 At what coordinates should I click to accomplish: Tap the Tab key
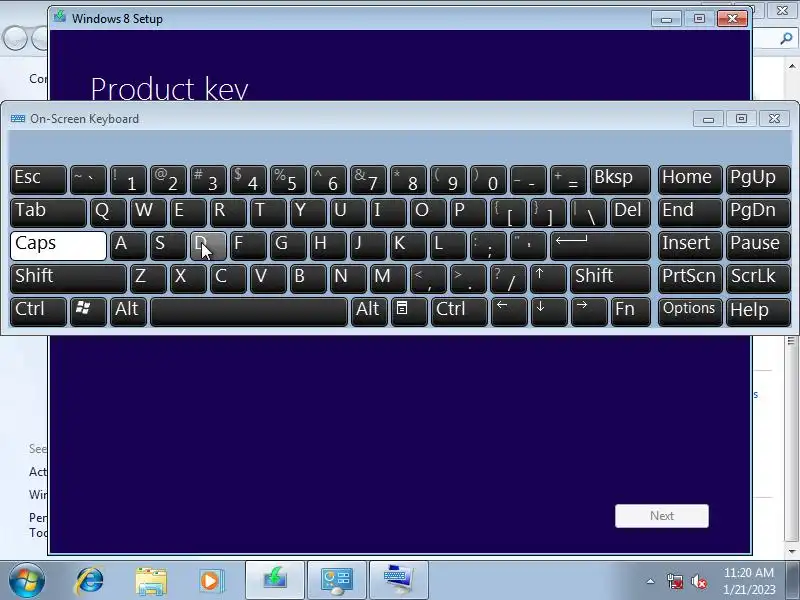[x=48, y=213]
